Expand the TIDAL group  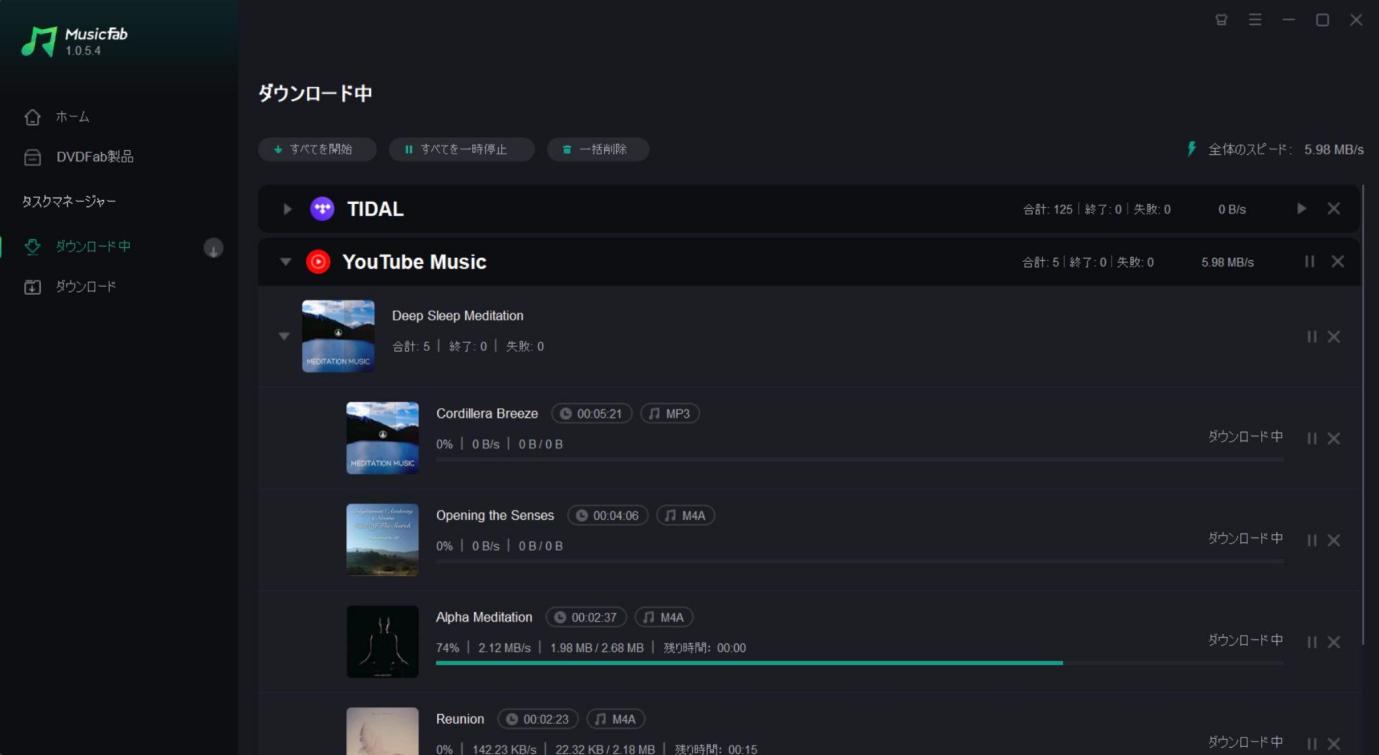click(x=287, y=209)
